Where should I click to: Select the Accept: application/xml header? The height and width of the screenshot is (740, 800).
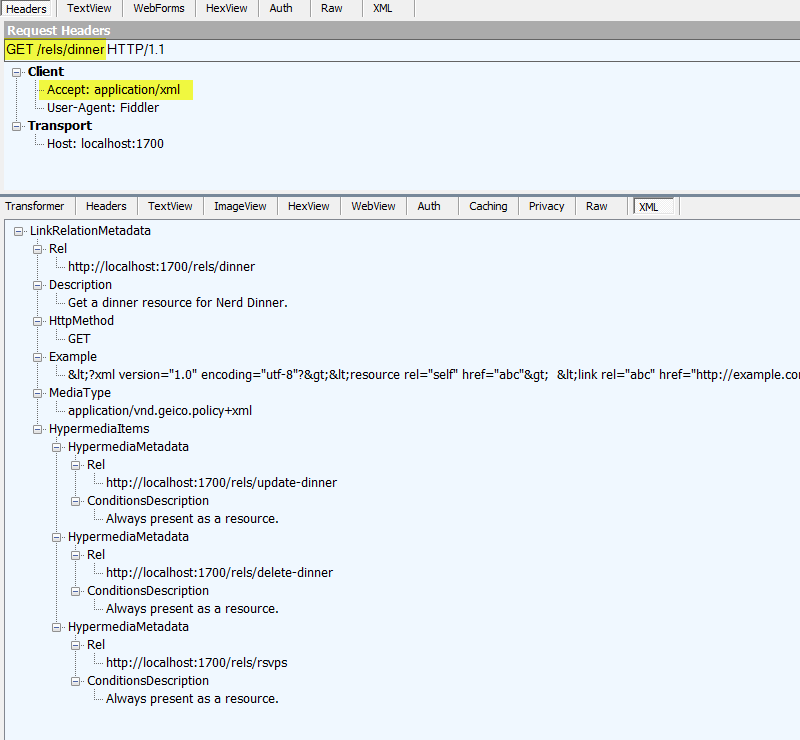(x=113, y=90)
